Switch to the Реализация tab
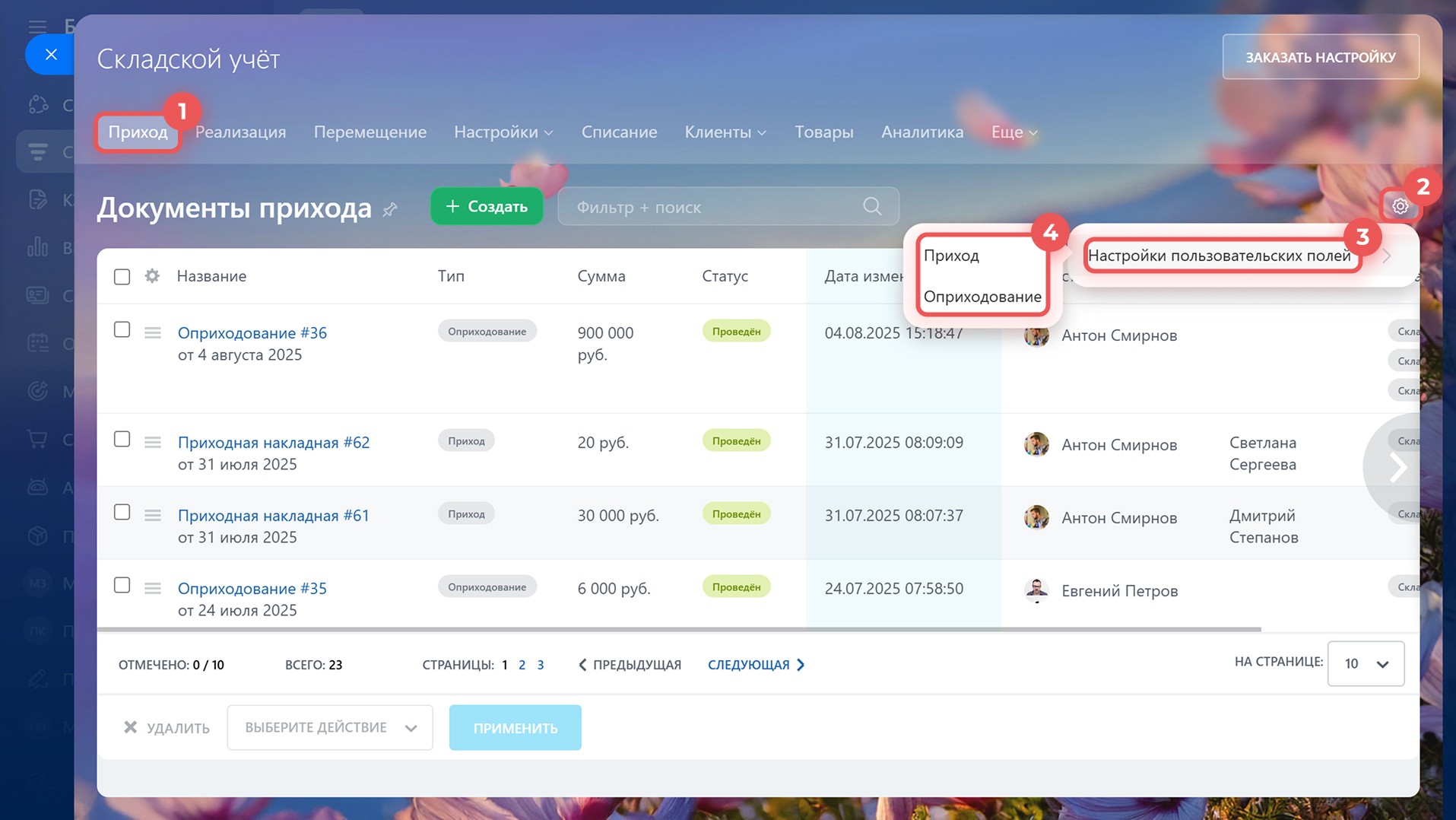 pos(240,132)
